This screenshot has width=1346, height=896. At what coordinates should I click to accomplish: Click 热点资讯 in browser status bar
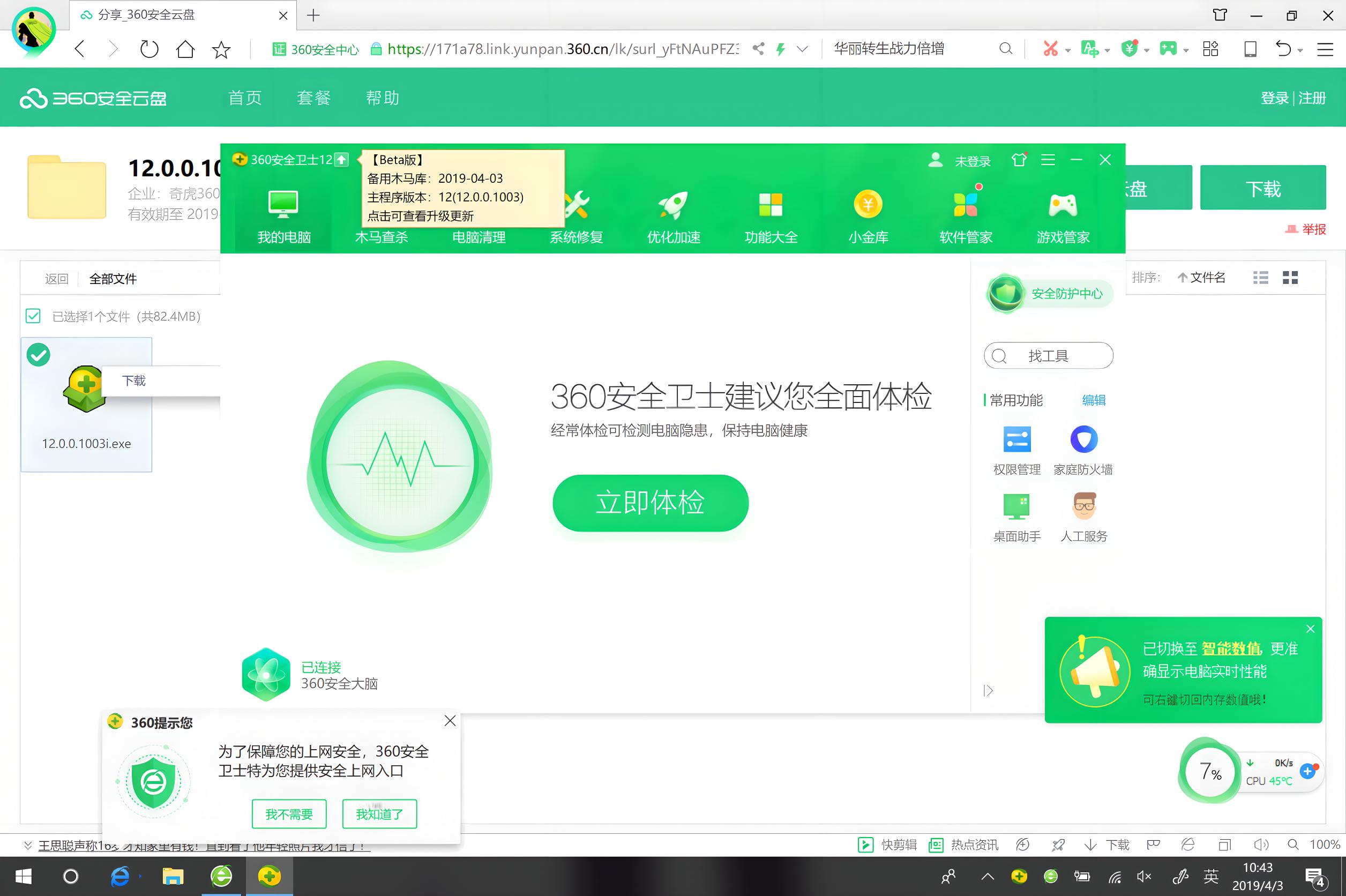[963, 845]
